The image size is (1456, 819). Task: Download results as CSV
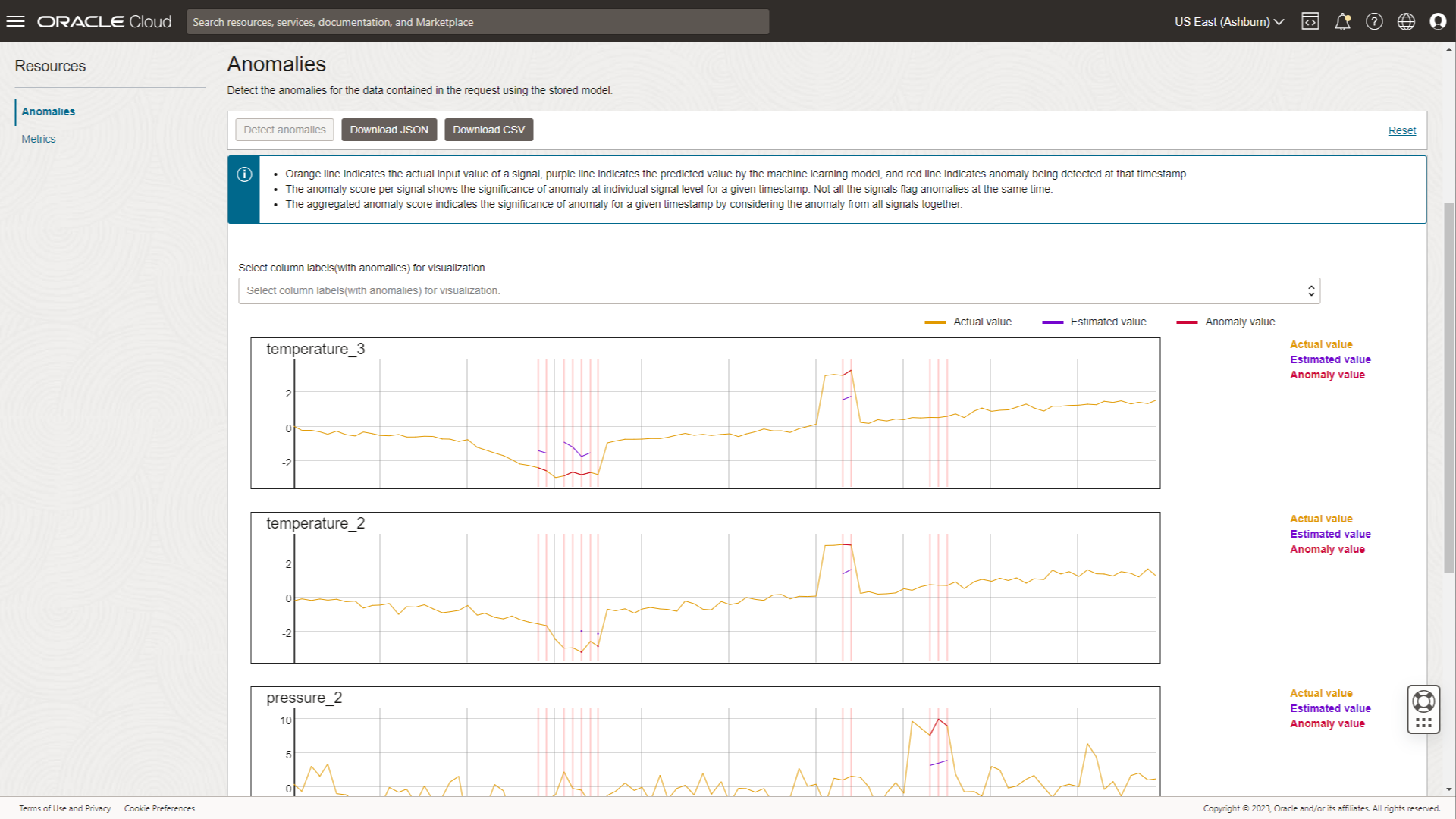[x=488, y=130]
